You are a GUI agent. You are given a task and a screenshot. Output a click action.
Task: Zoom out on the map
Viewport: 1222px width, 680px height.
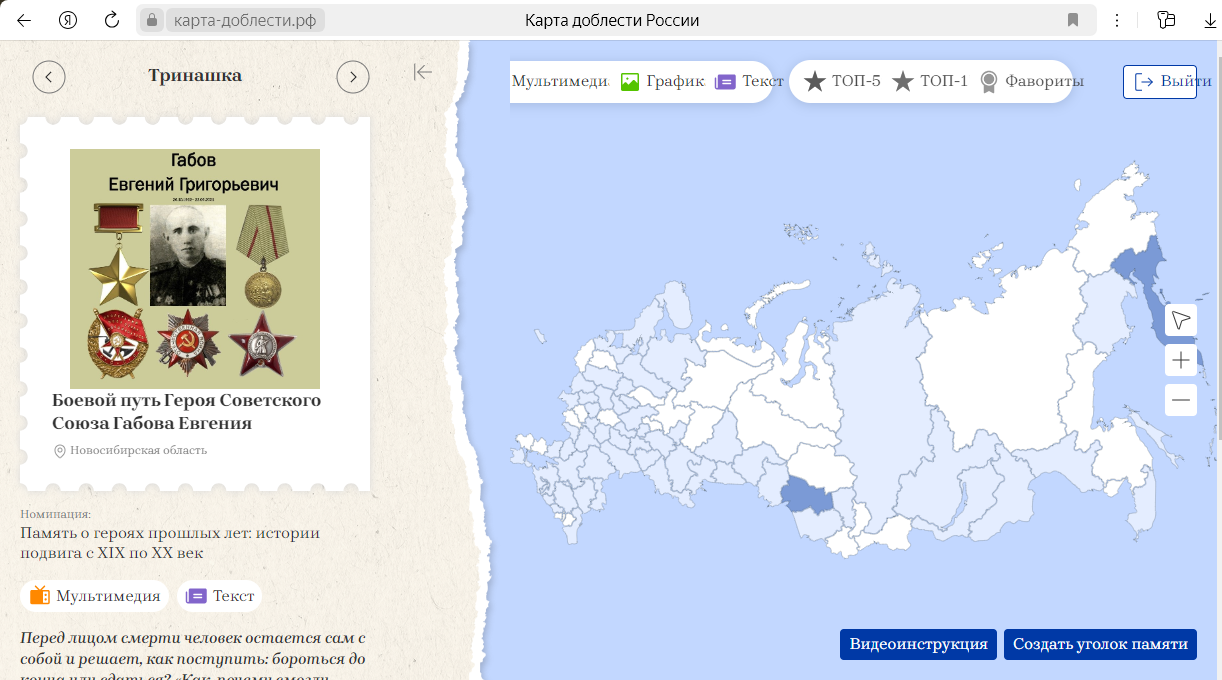point(1181,400)
